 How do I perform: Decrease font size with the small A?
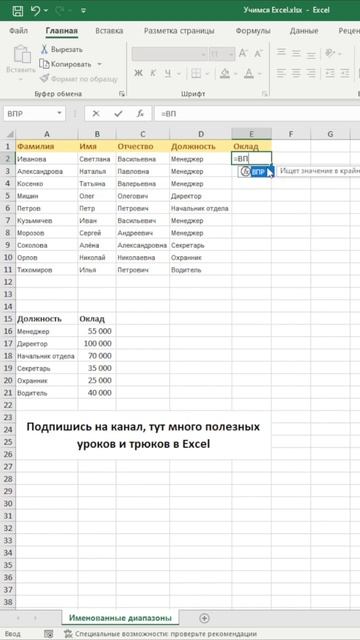point(258,54)
